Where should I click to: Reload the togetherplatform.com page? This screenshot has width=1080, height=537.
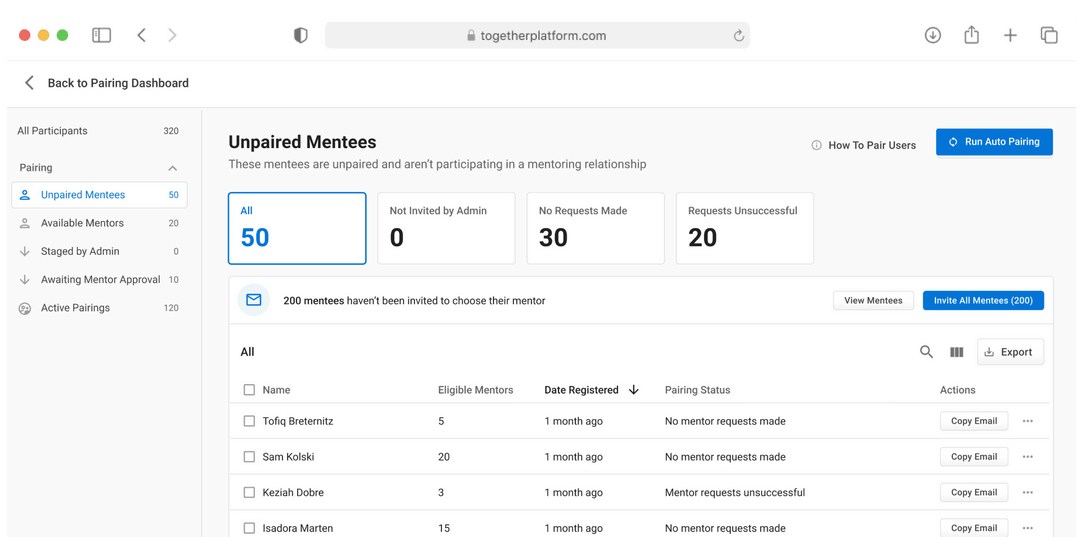click(738, 36)
